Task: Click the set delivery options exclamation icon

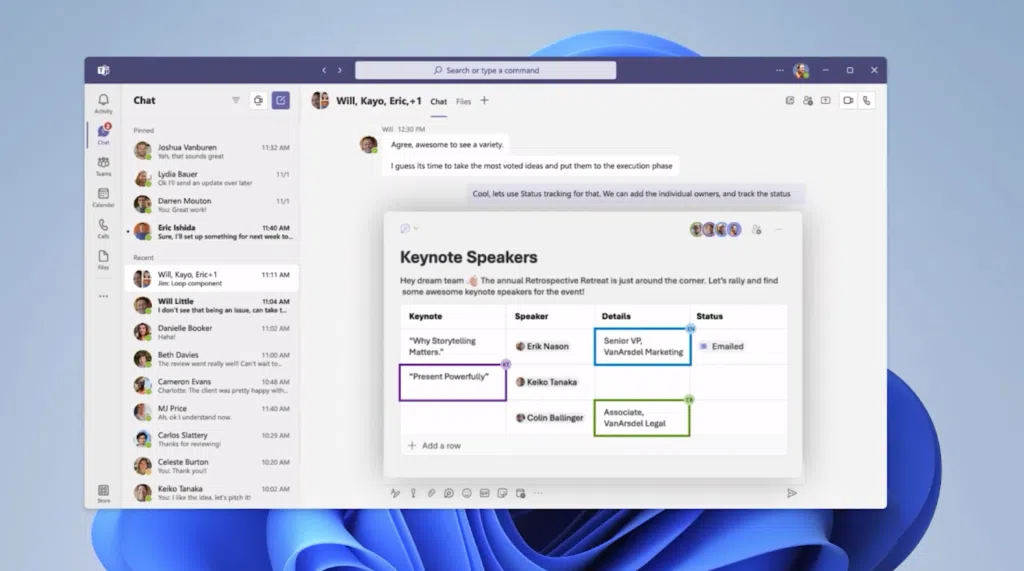Action: (413, 493)
